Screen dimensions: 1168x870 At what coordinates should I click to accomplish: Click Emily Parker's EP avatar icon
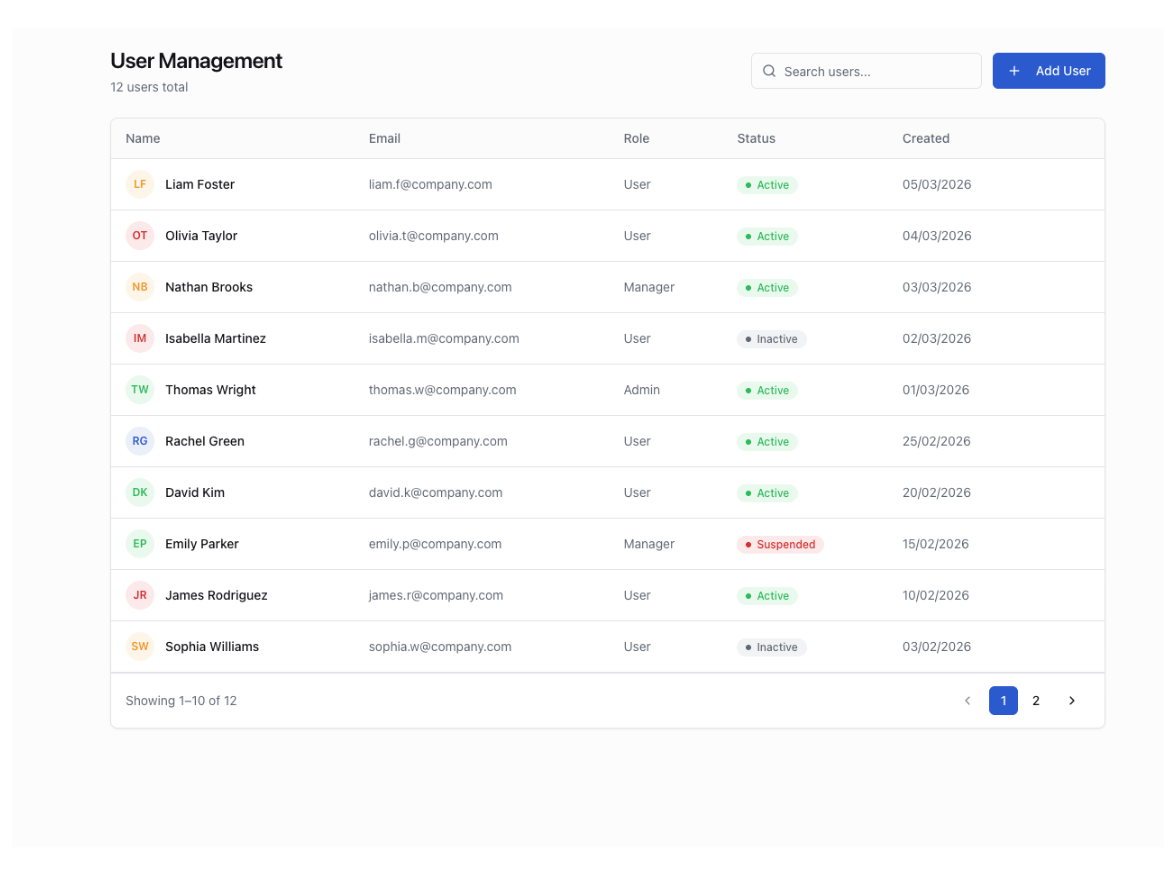coord(139,543)
